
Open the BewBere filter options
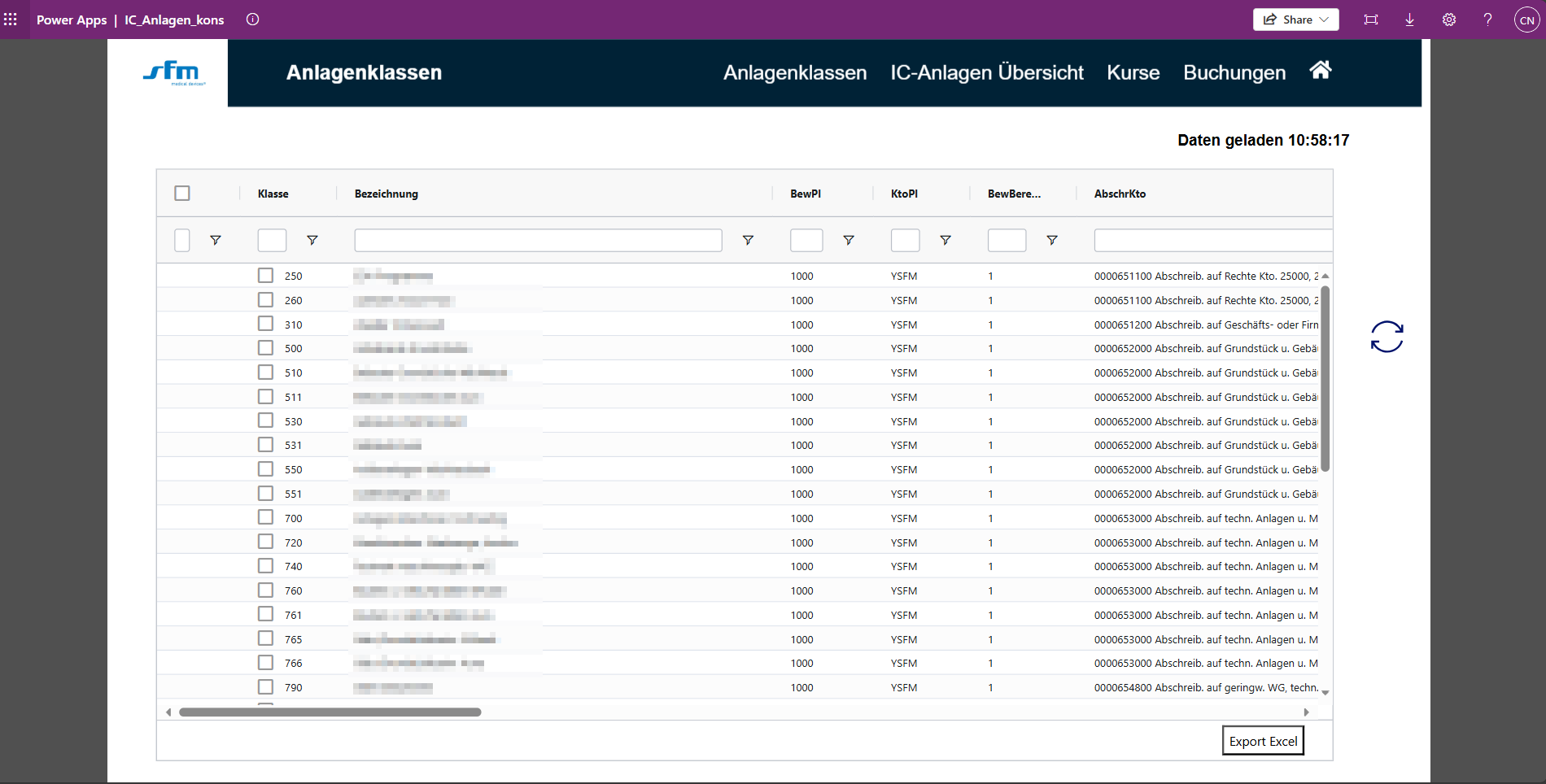tap(1052, 240)
